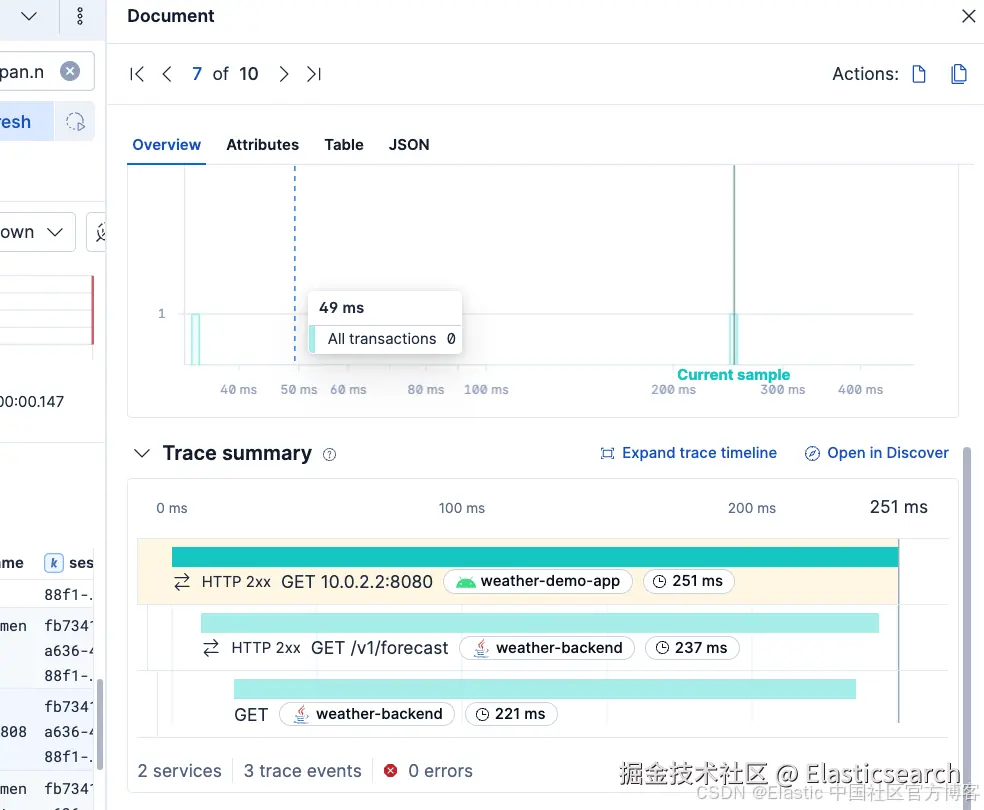The image size is (984, 810).
Task: Click the Expand trace timeline icon
Action: [607, 453]
